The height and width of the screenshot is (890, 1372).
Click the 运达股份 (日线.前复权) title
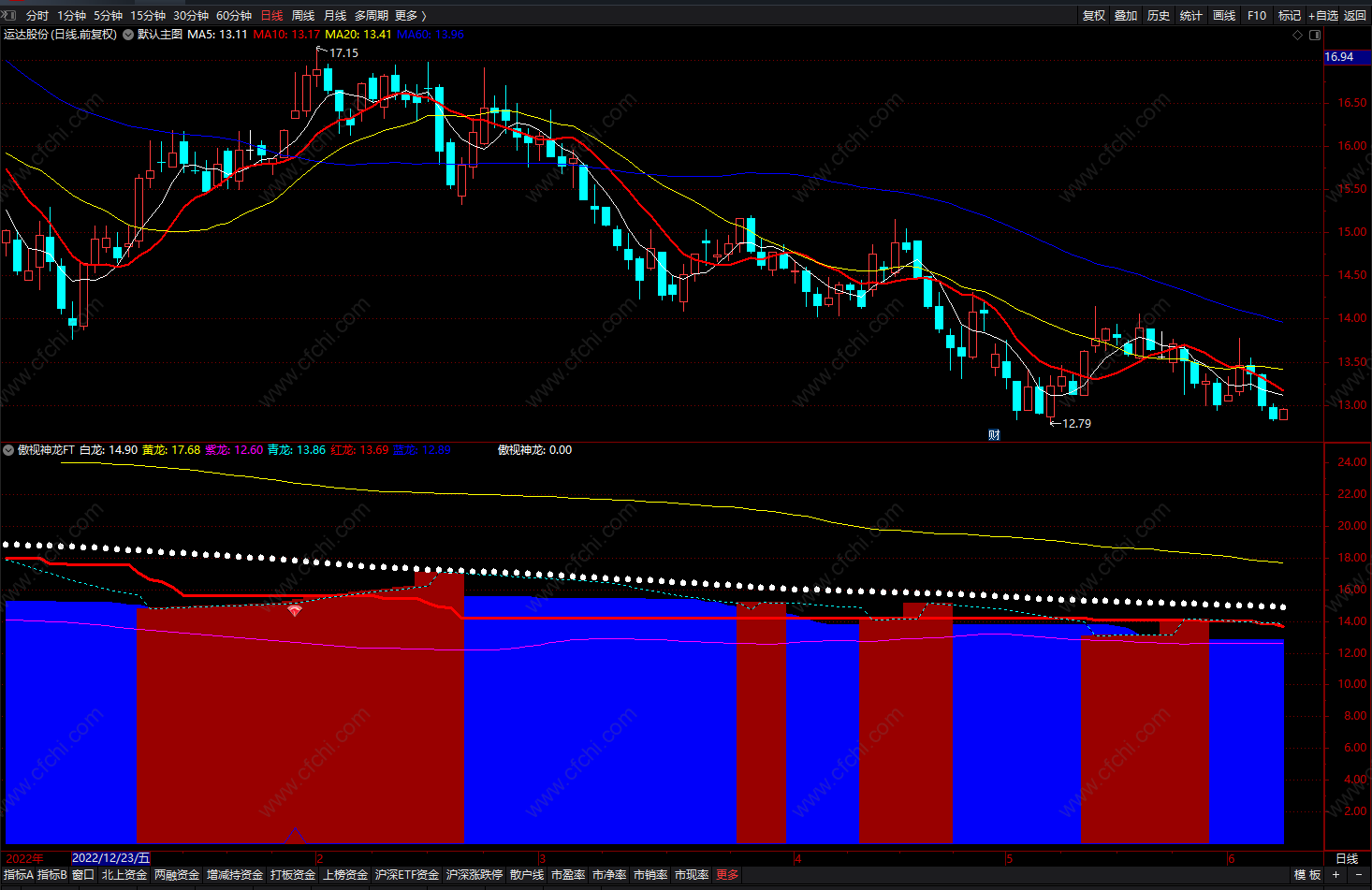(60, 35)
